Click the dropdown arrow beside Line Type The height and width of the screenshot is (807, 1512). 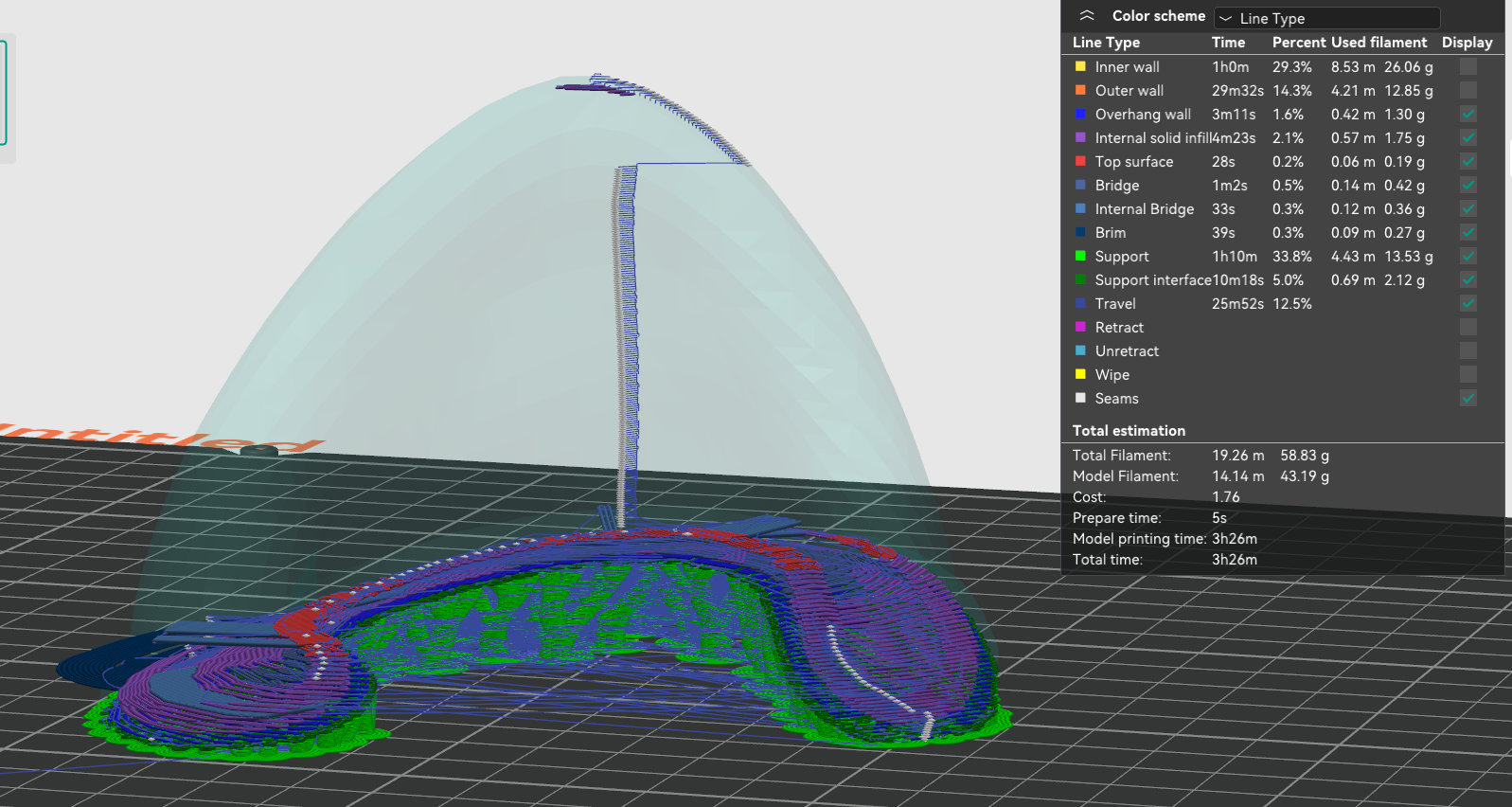click(1226, 18)
